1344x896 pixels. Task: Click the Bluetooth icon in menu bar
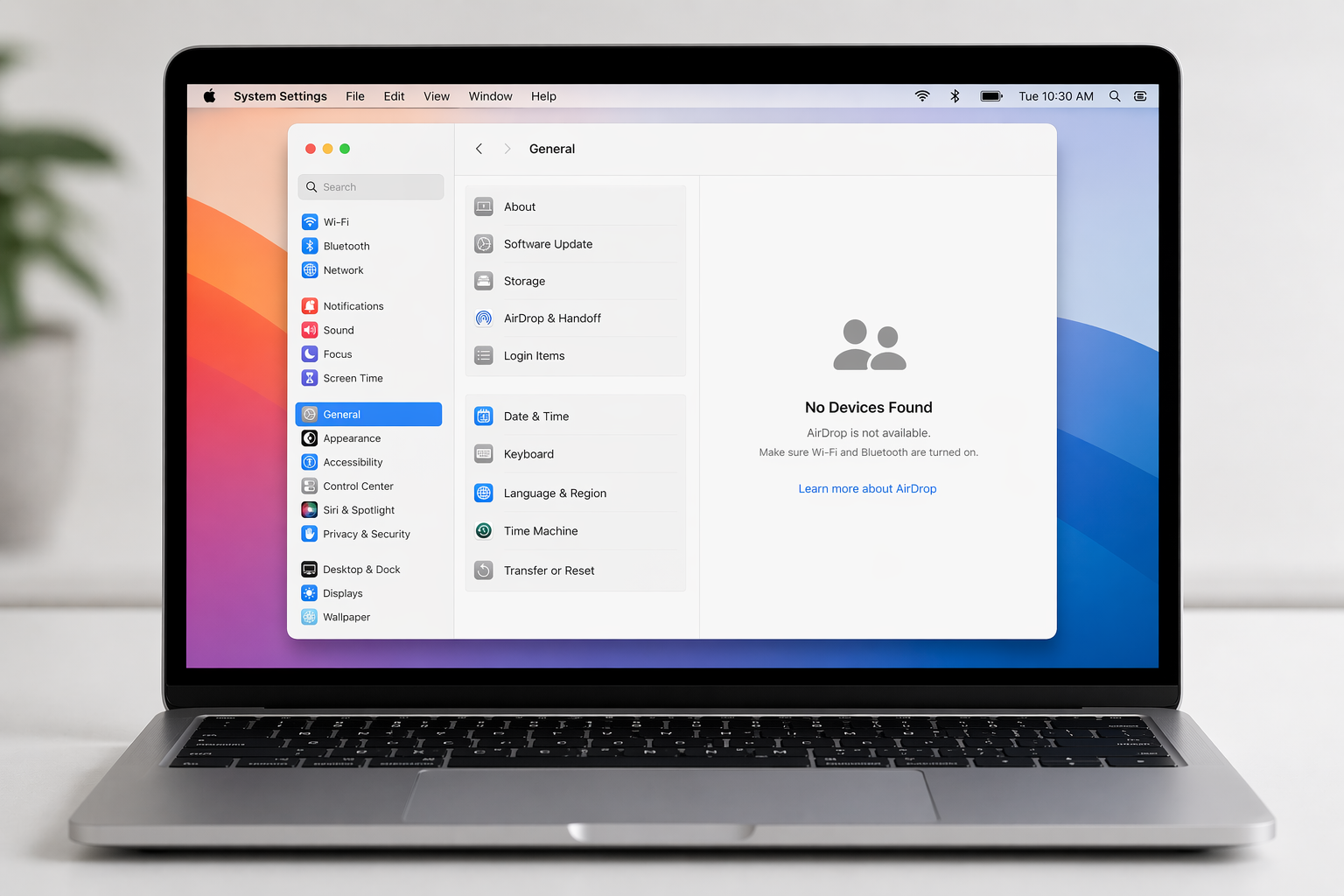955,96
